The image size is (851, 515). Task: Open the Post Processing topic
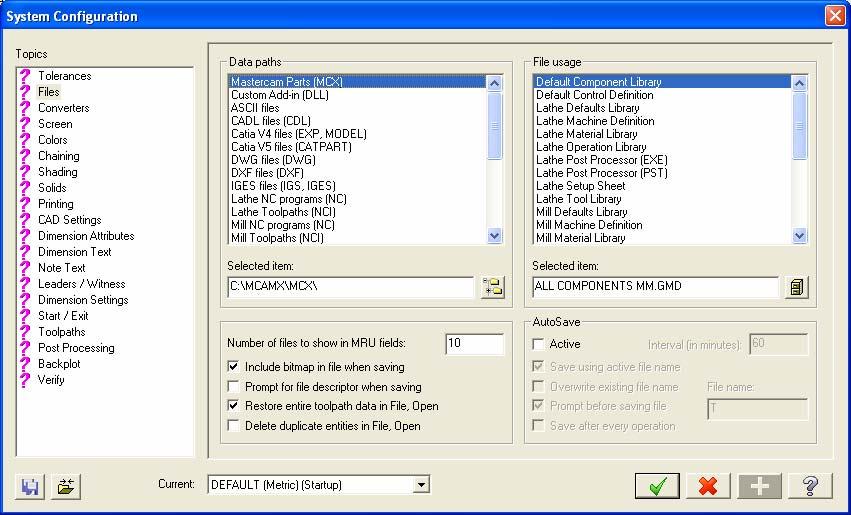tap(76, 348)
